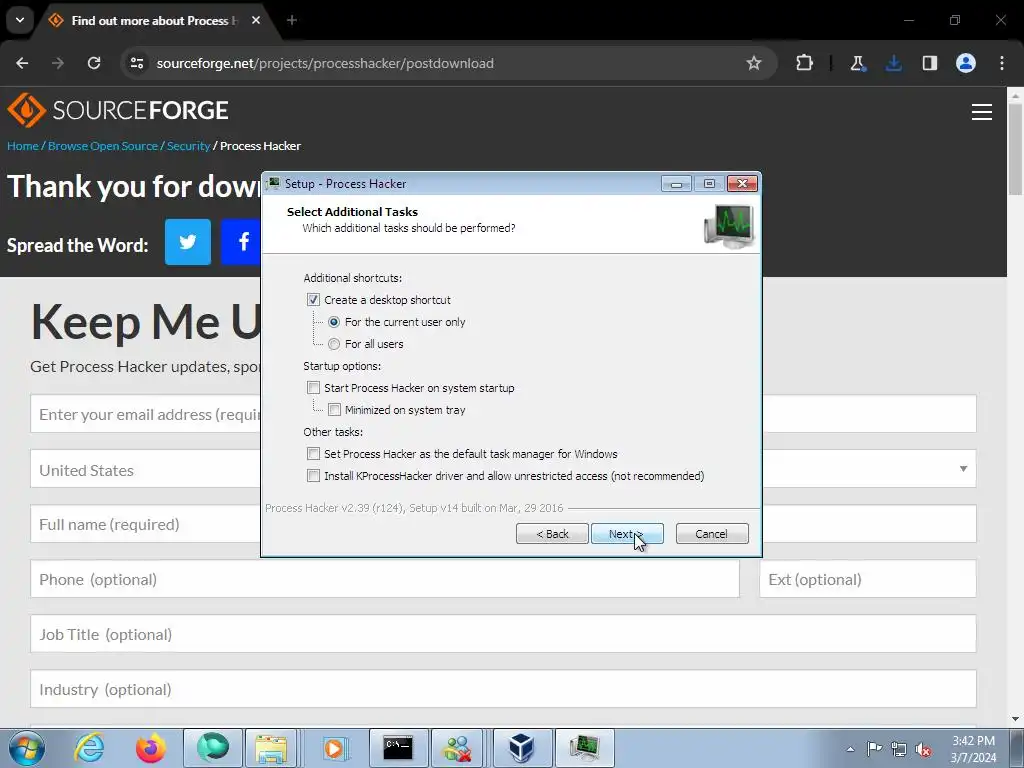Viewport: 1024px width, 768px height.
Task: Click Next in the setup wizard
Action: [627, 534]
